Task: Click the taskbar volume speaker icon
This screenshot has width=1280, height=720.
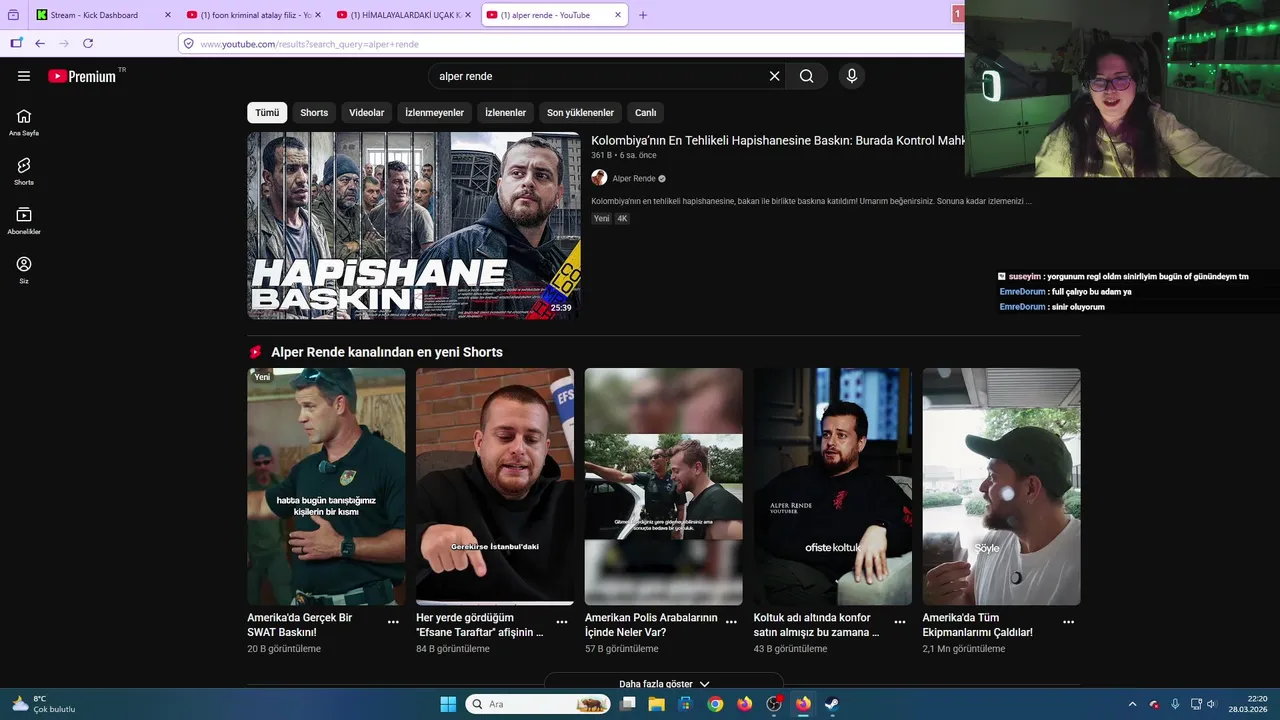Action: coord(1211,704)
